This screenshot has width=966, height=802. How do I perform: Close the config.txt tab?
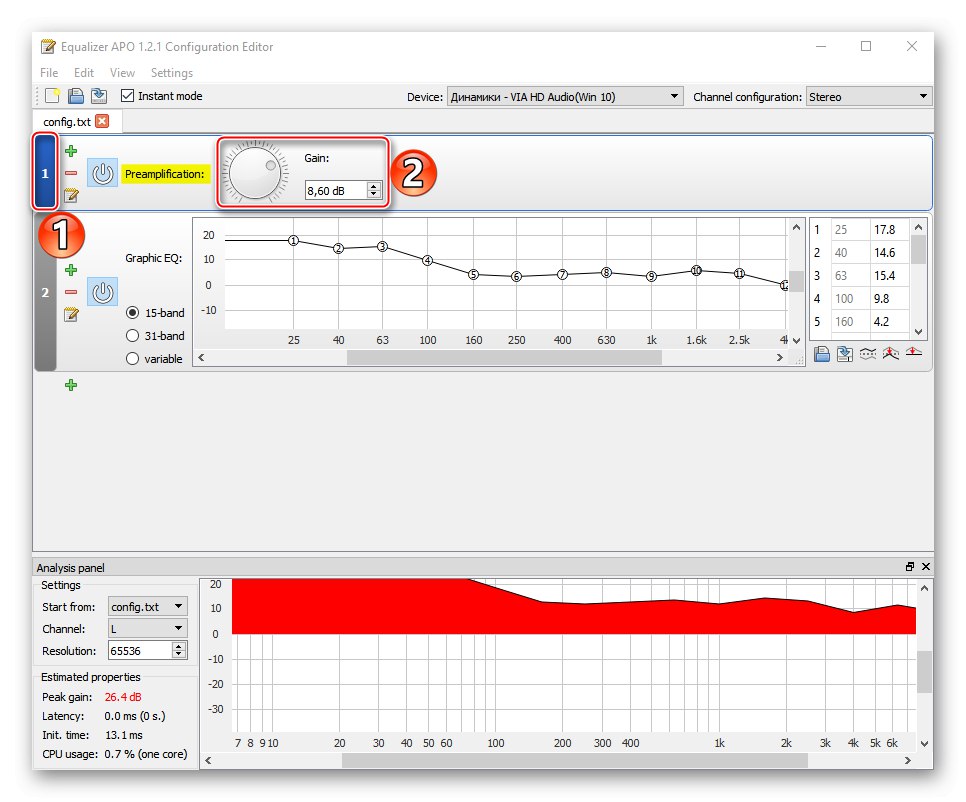[102, 121]
